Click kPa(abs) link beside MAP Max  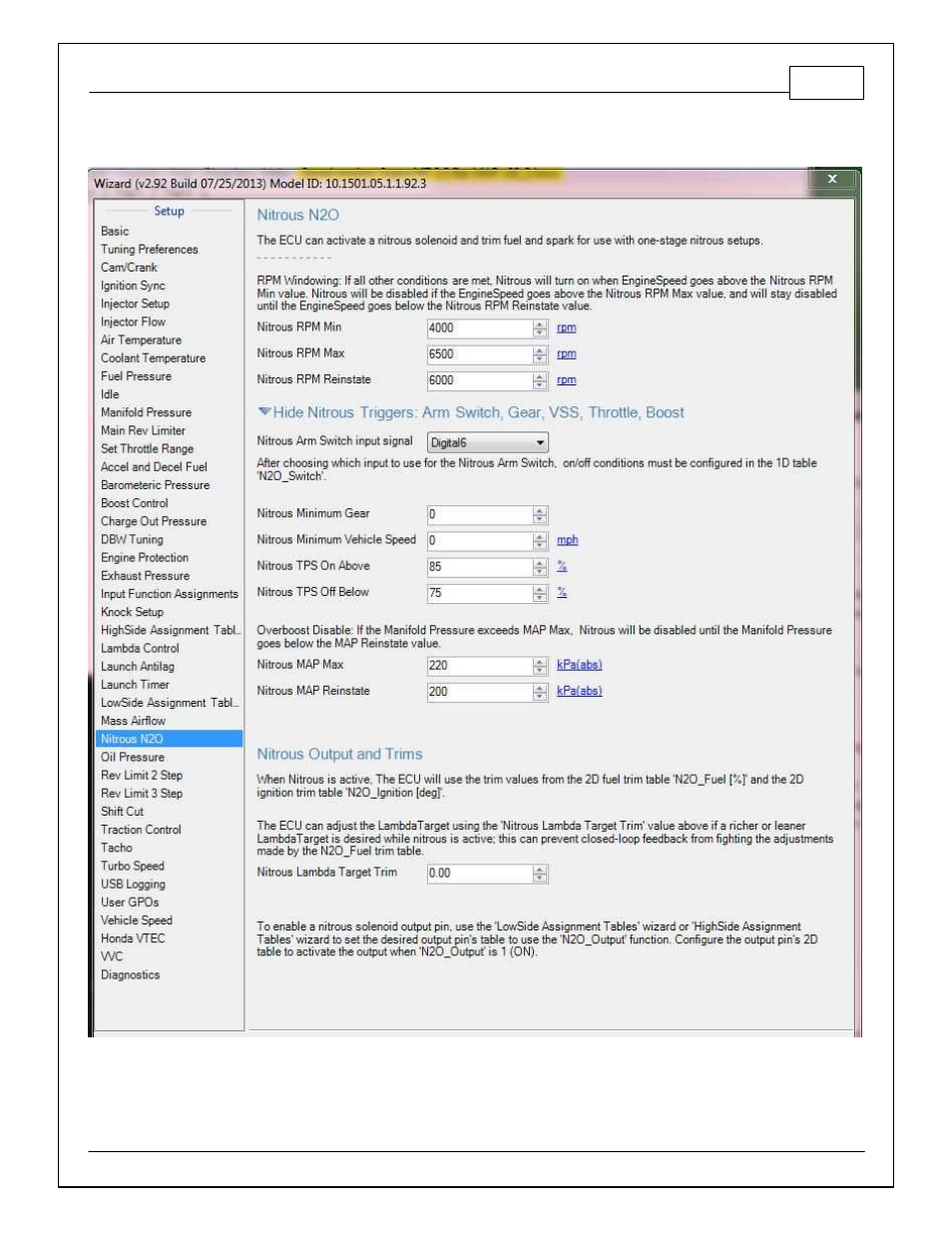579,665
